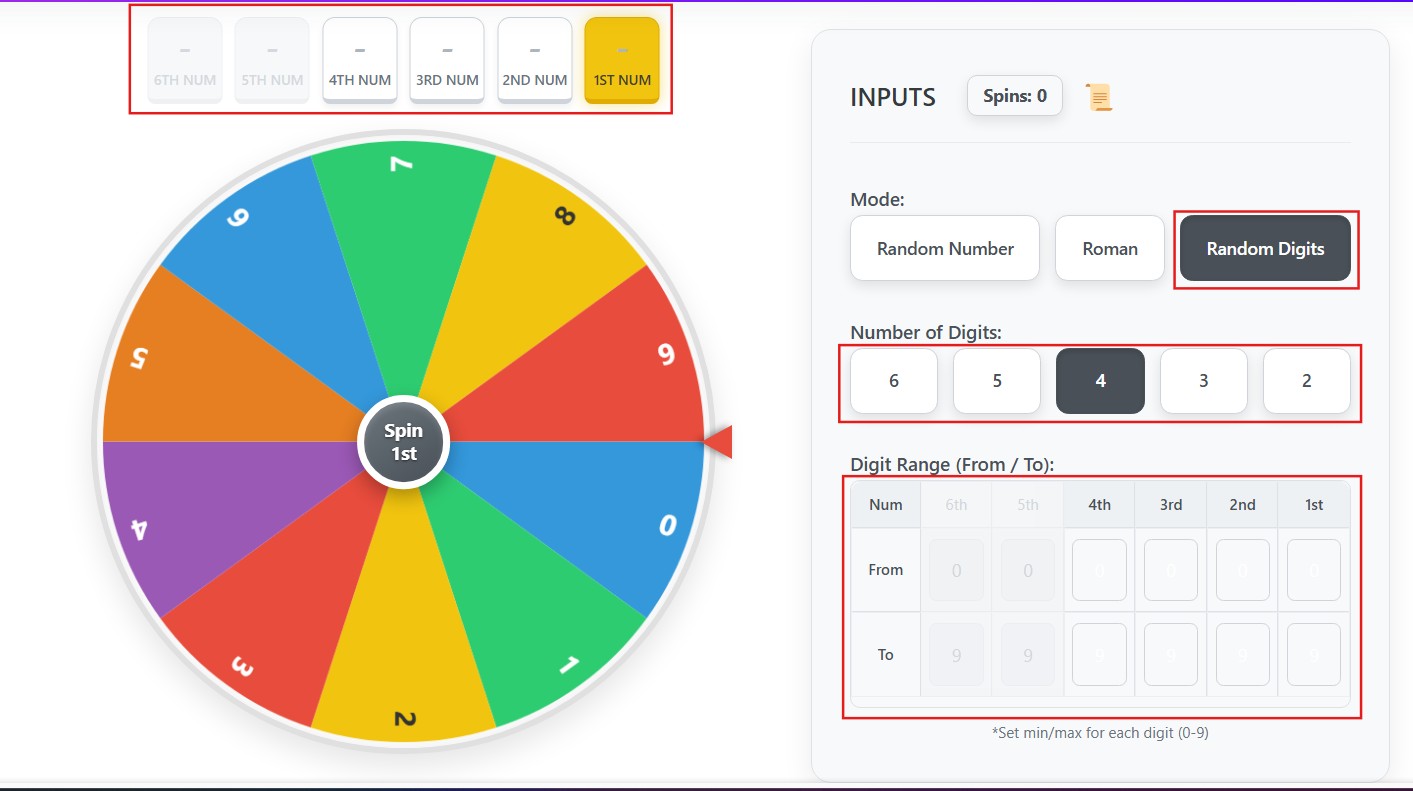Edit the From field for 4th digit
Viewport: 1413px width, 791px height.
click(1099, 570)
